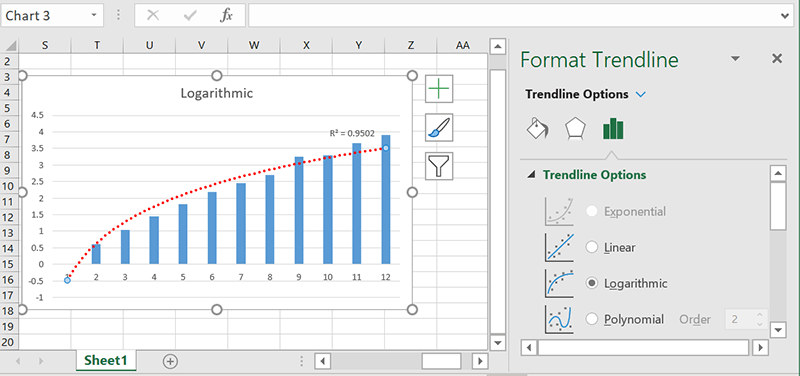
Task: Expand the formula bar chevron
Action: tap(785, 16)
